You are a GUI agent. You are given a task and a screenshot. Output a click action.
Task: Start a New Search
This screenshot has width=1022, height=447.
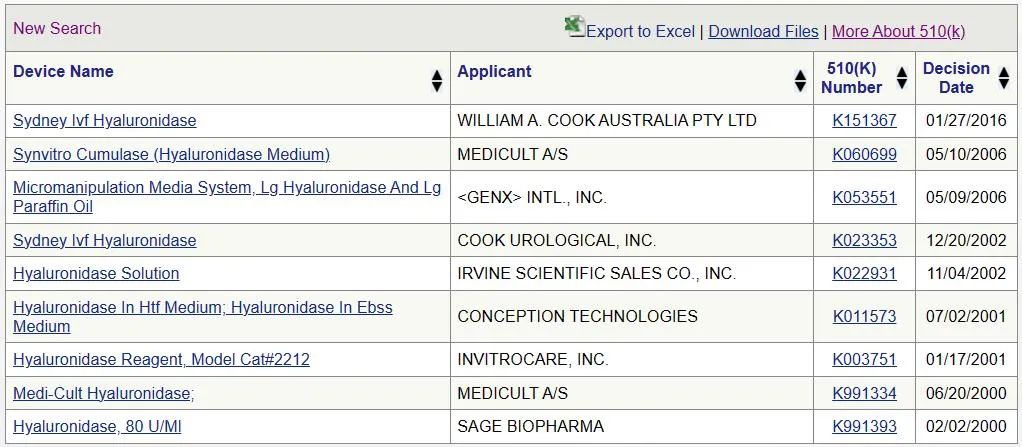pyautogui.click(x=57, y=29)
